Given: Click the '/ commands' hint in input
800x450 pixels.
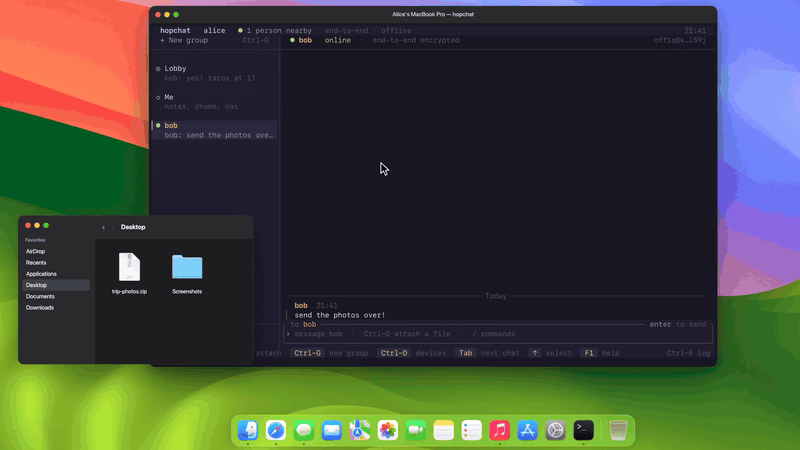Looking at the screenshot, I should coord(494,334).
